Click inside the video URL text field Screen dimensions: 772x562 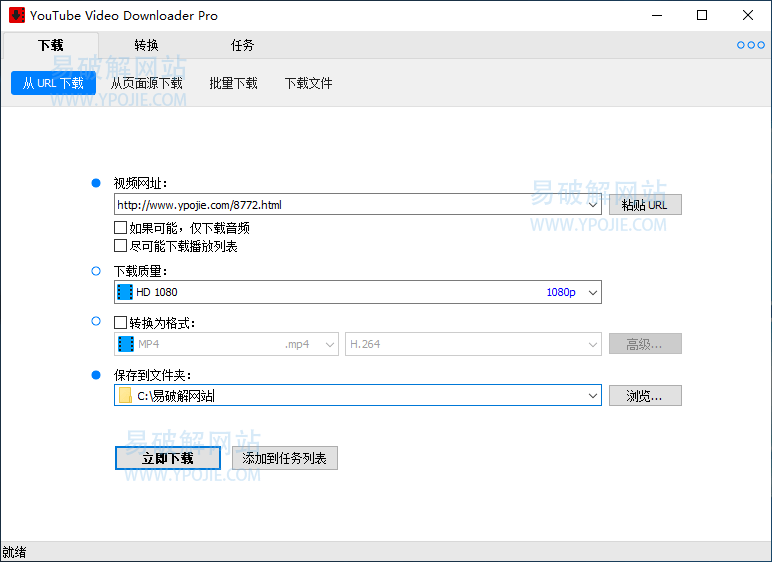coord(340,205)
